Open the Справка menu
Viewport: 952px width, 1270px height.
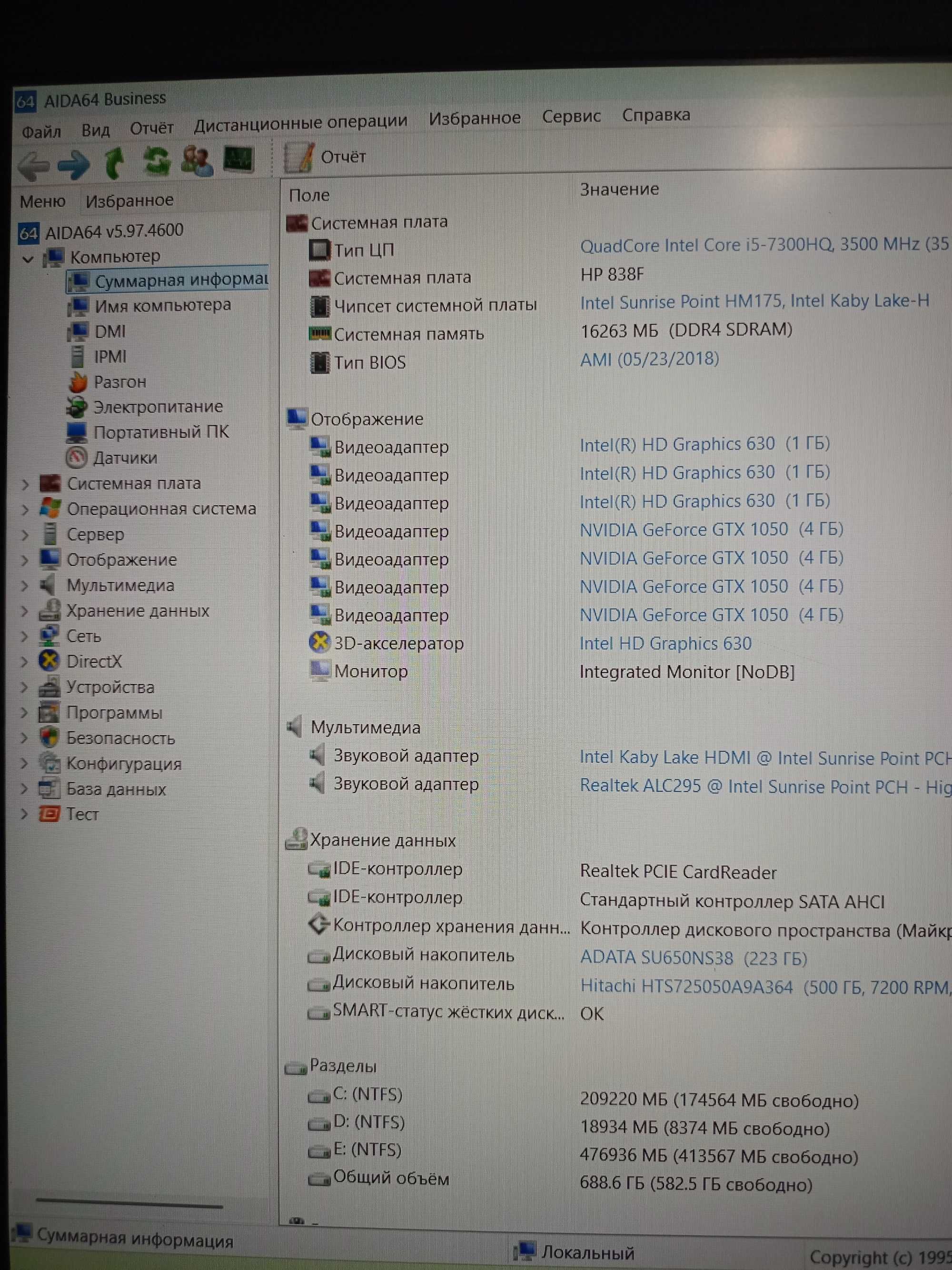[x=656, y=115]
